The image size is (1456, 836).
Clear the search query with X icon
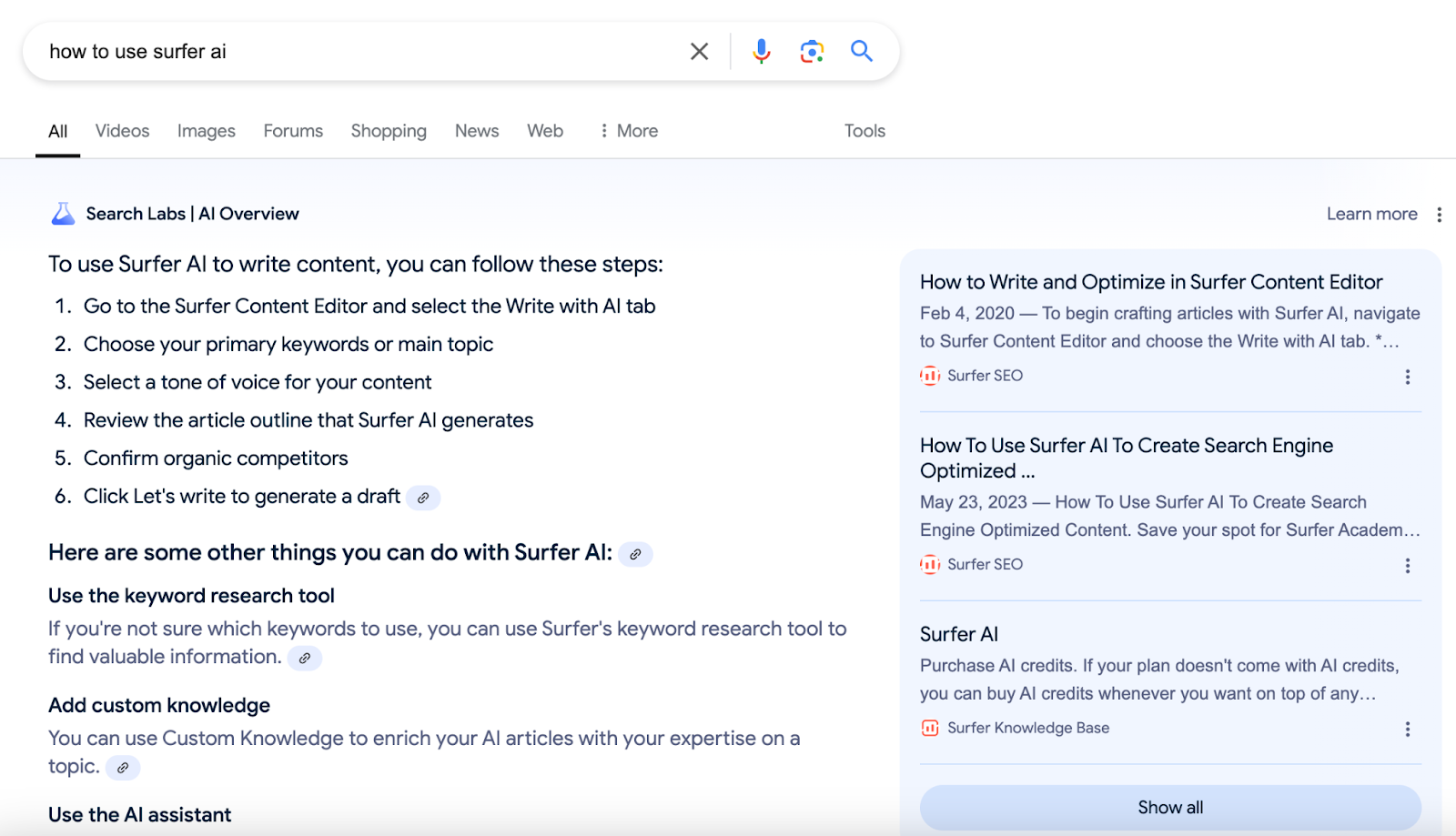pyautogui.click(x=699, y=52)
